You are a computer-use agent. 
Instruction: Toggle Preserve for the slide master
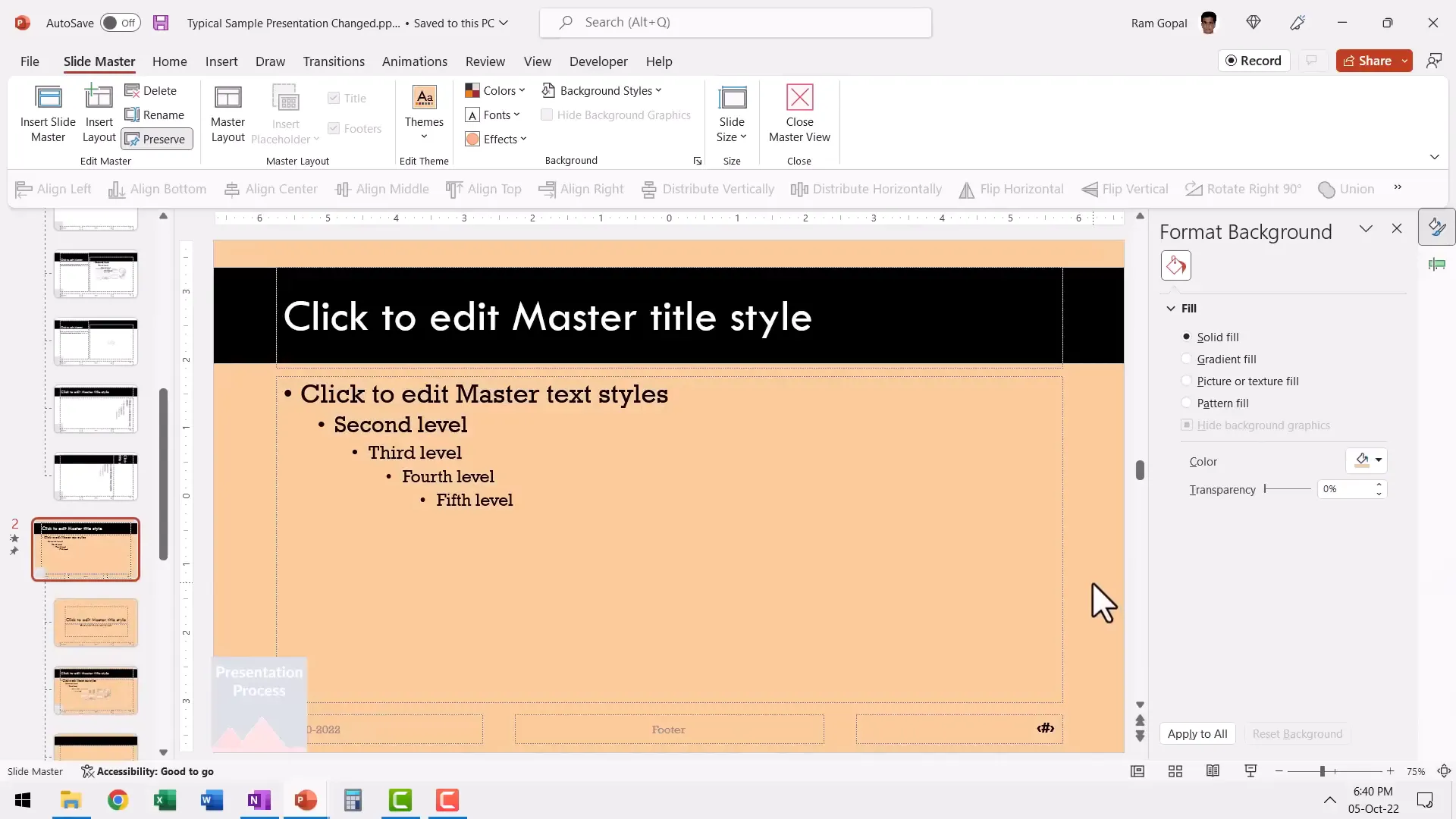point(156,139)
